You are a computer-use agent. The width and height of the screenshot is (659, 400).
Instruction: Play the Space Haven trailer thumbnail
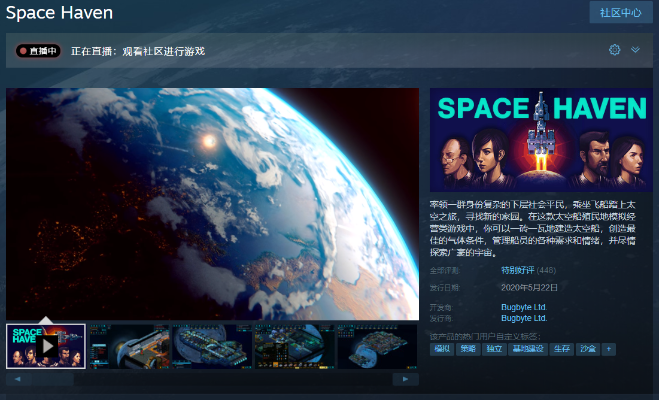(46, 346)
